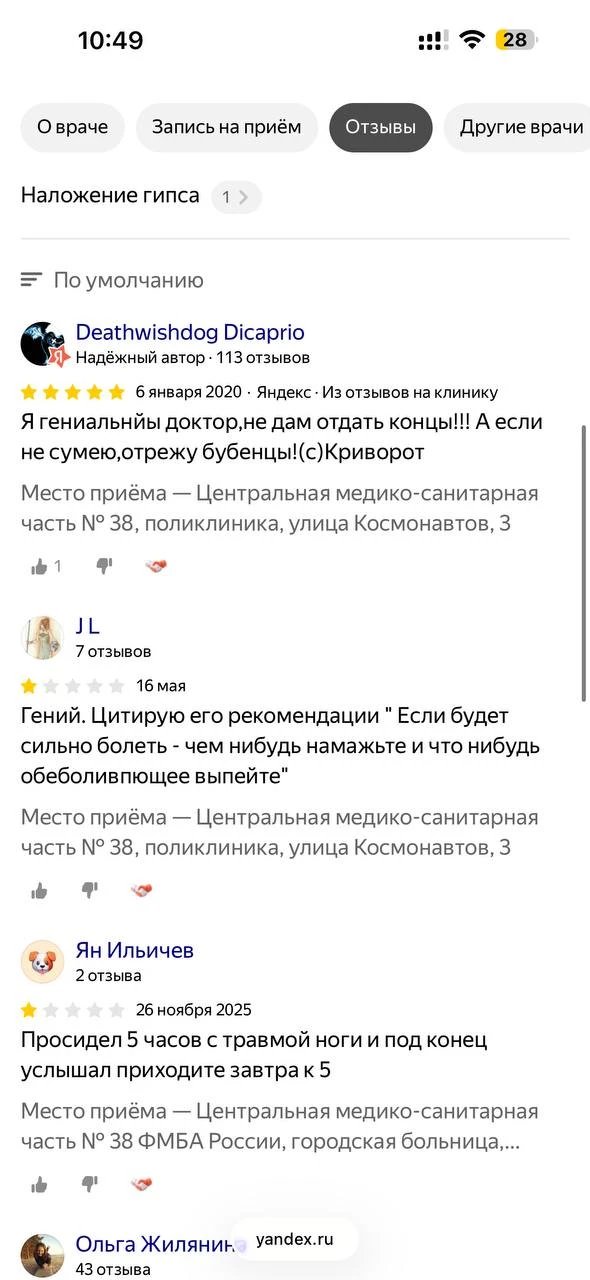Like Ян Ильичев's review
Viewport: 590px width, 1280px height.
click(40, 1184)
